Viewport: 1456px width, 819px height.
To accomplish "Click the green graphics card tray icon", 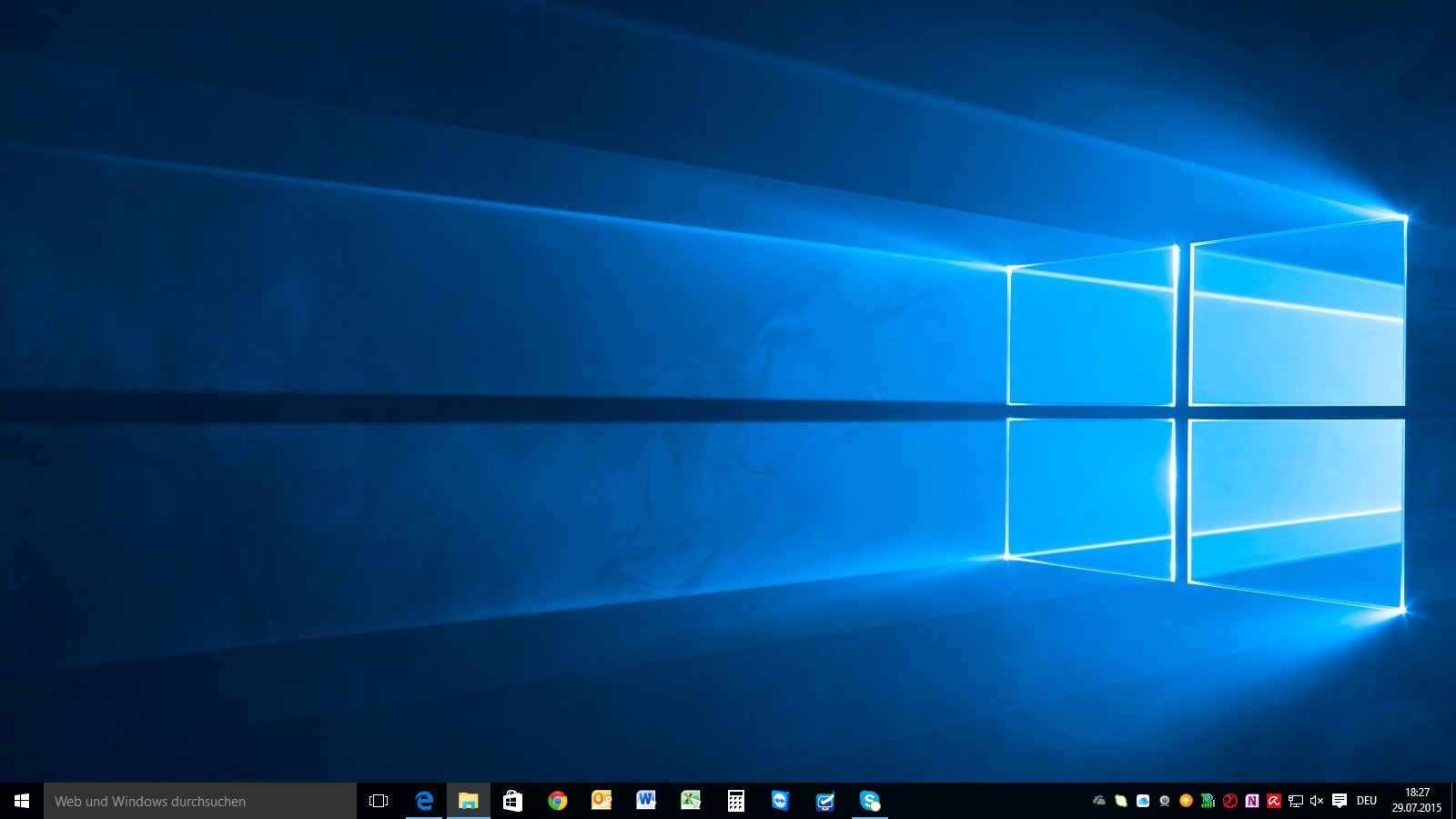I will (1208, 801).
